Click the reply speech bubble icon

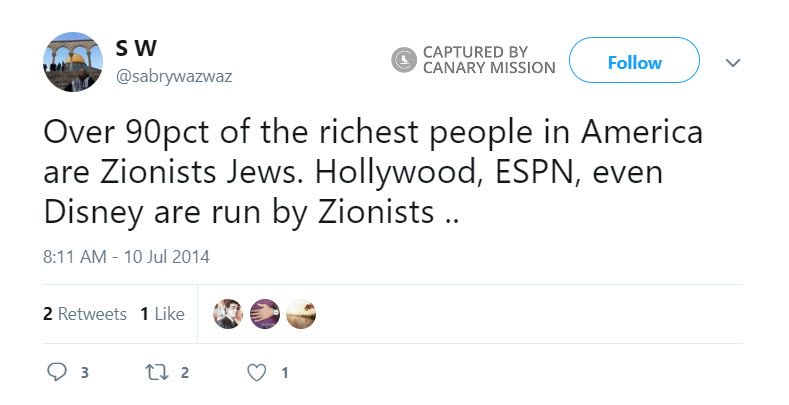pos(58,373)
